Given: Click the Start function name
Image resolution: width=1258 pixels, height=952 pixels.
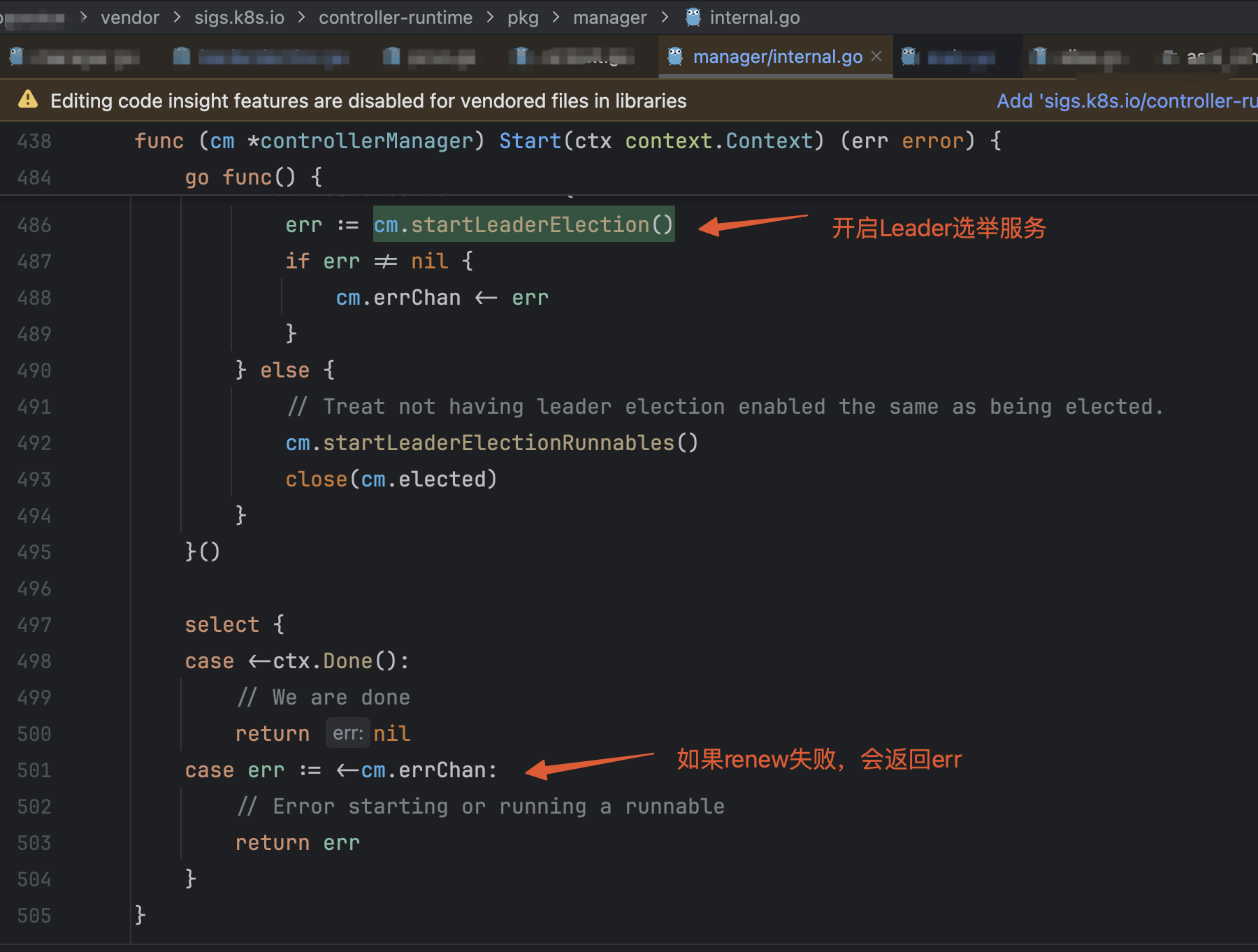Looking at the screenshot, I should [530, 141].
